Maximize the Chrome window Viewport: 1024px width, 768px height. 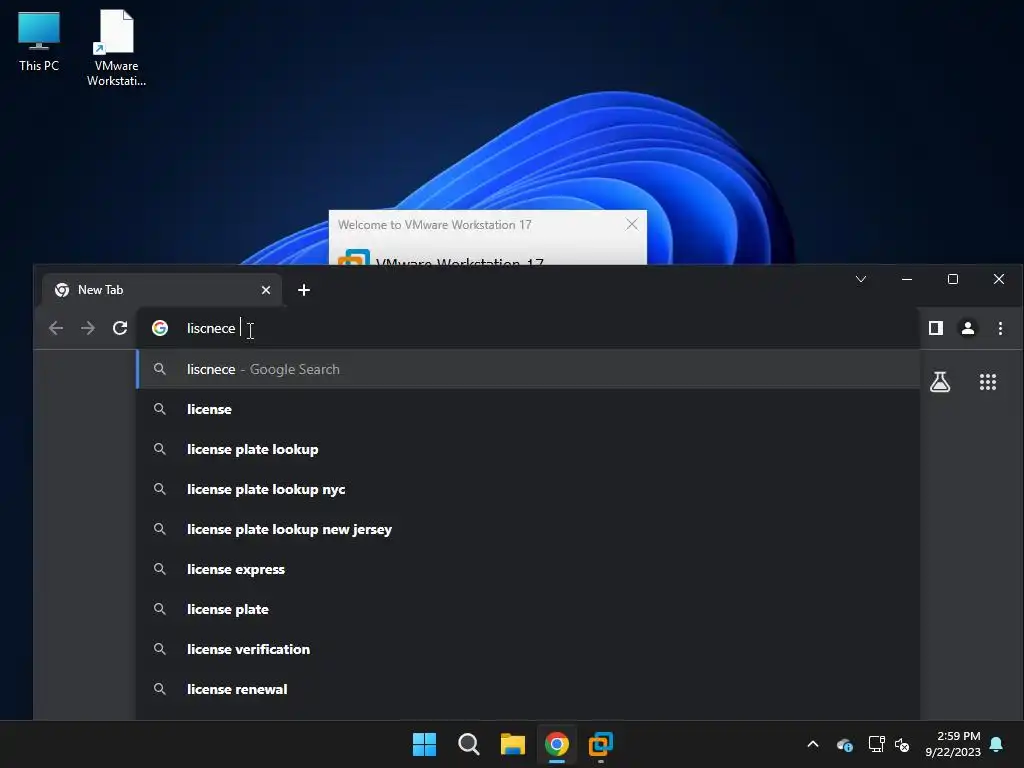click(x=953, y=280)
